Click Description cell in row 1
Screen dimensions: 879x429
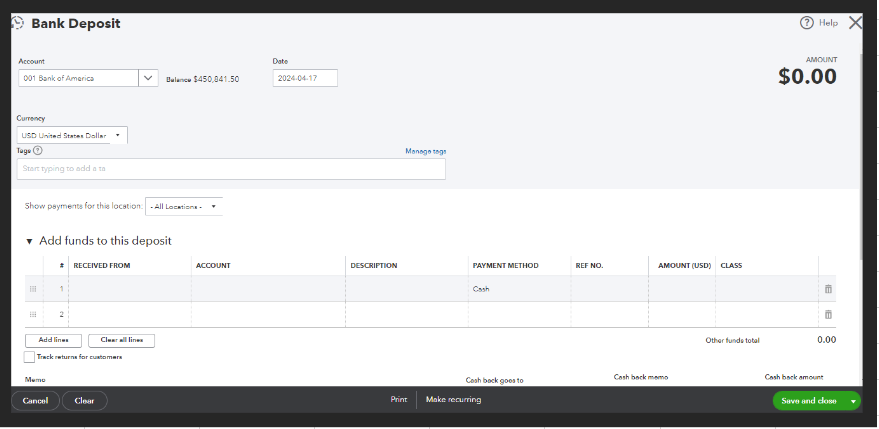coord(407,289)
